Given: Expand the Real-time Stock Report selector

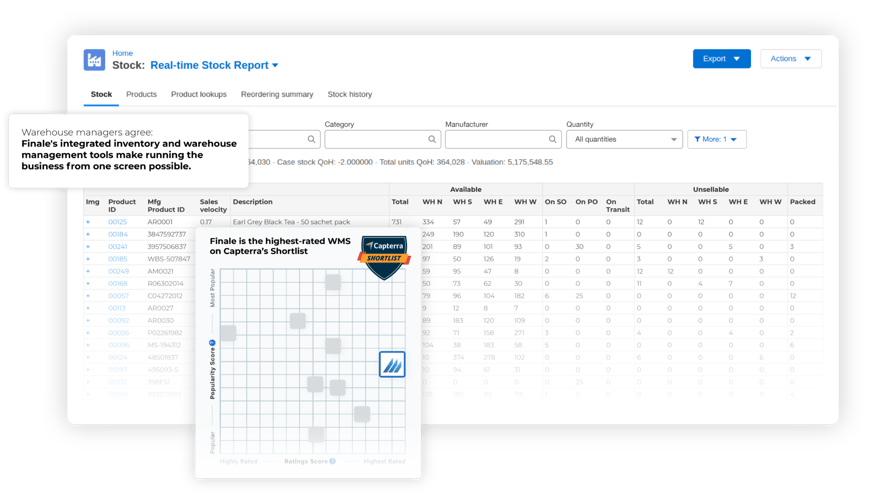Looking at the screenshot, I should [215, 65].
